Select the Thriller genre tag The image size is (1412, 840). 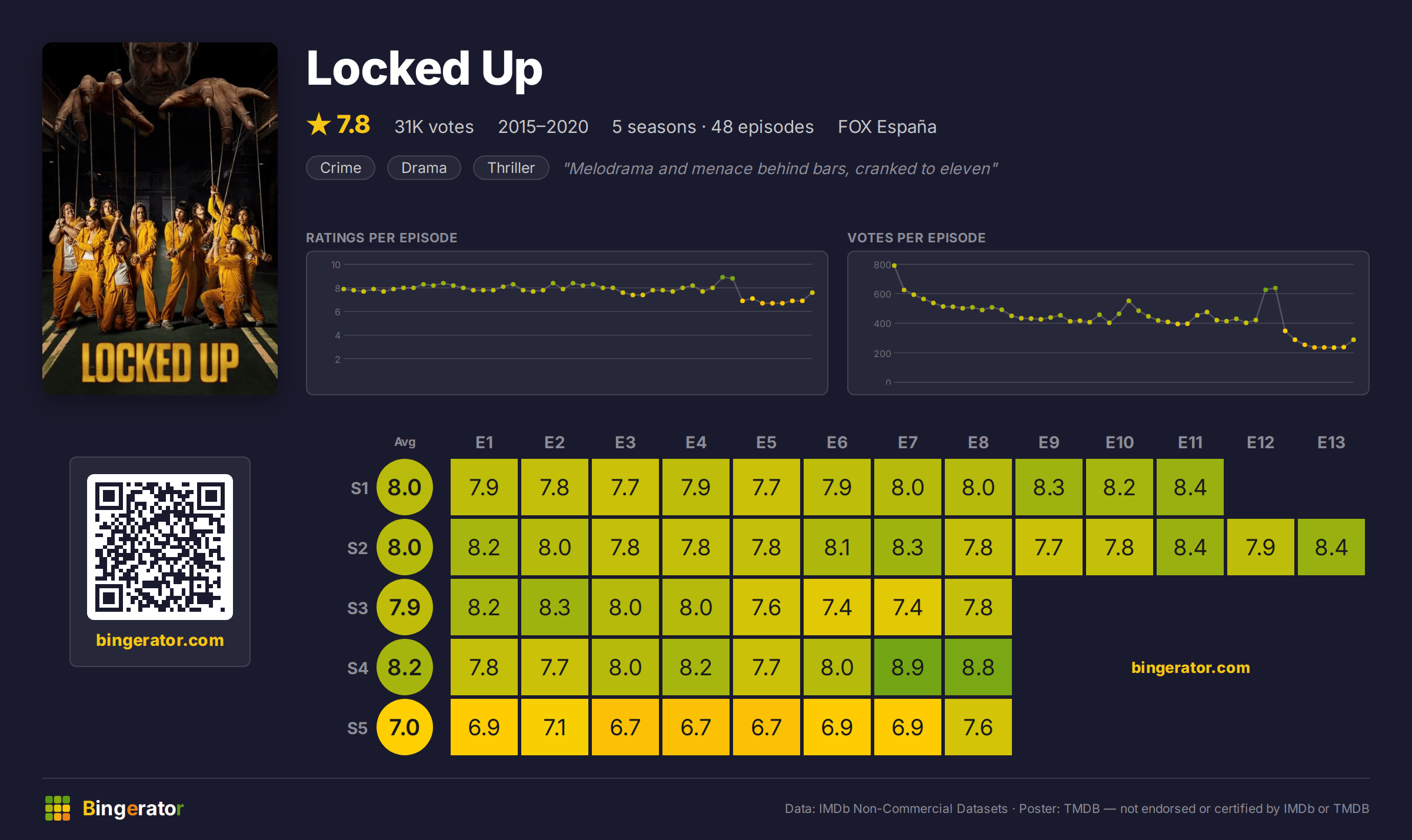coord(511,168)
